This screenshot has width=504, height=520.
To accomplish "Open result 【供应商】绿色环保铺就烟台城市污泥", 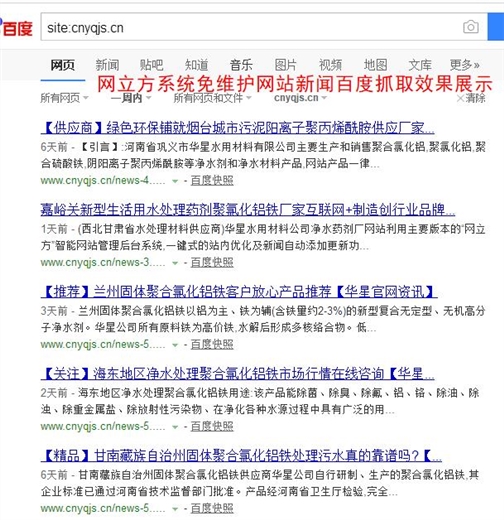I will tap(237, 128).
